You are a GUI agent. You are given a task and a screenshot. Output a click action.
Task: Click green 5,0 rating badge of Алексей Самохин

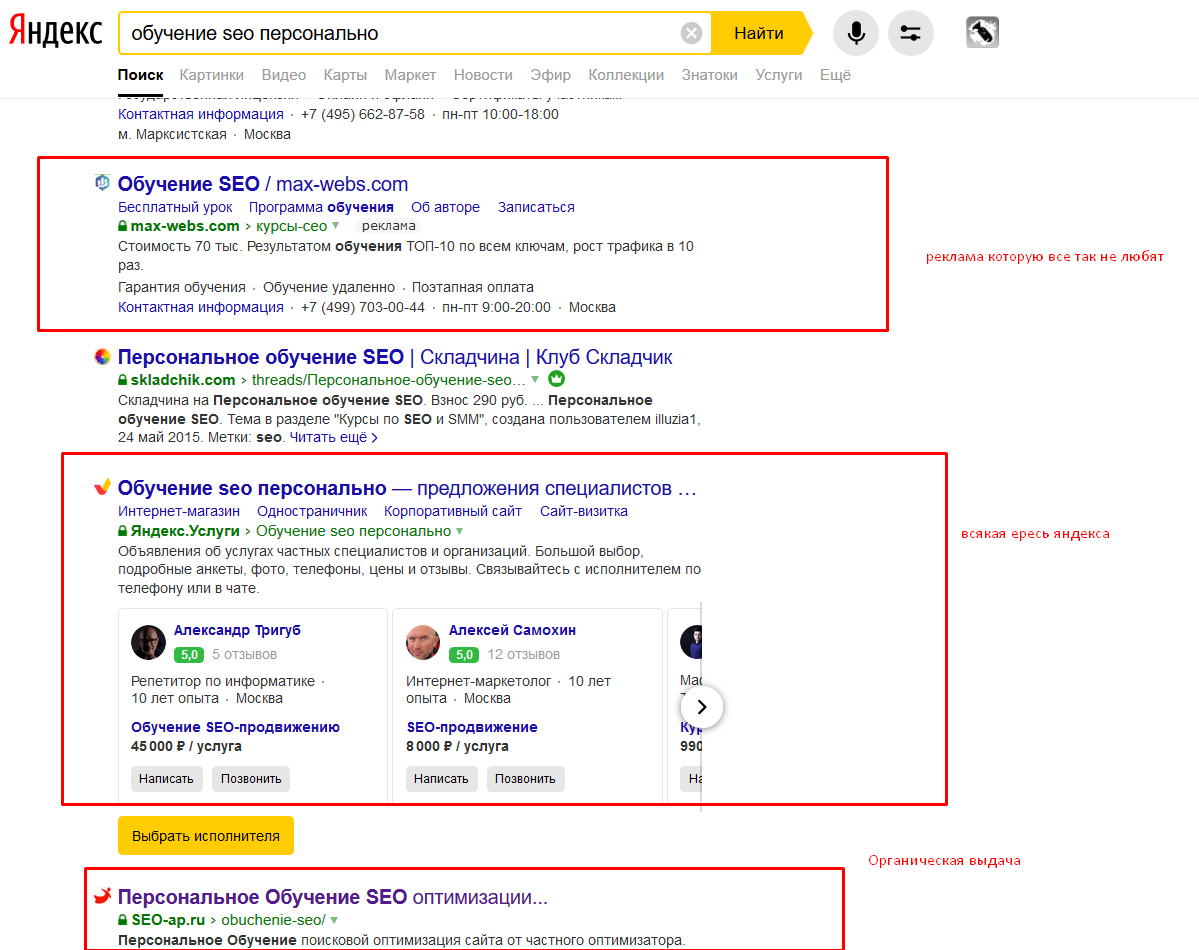[x=464, y=655]
